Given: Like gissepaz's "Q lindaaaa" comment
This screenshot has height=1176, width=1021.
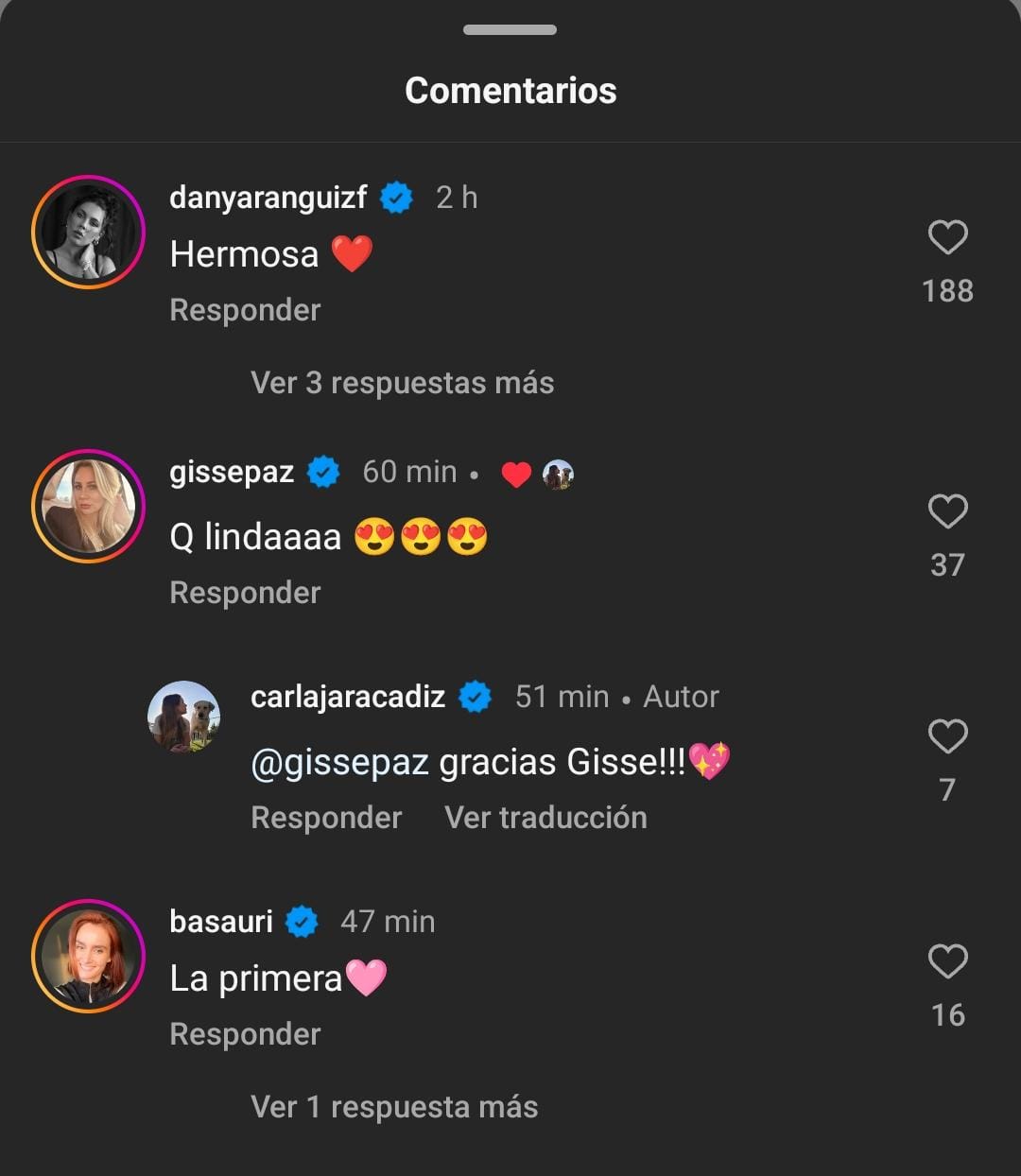Looking at the screenshot, I should 947,511.
